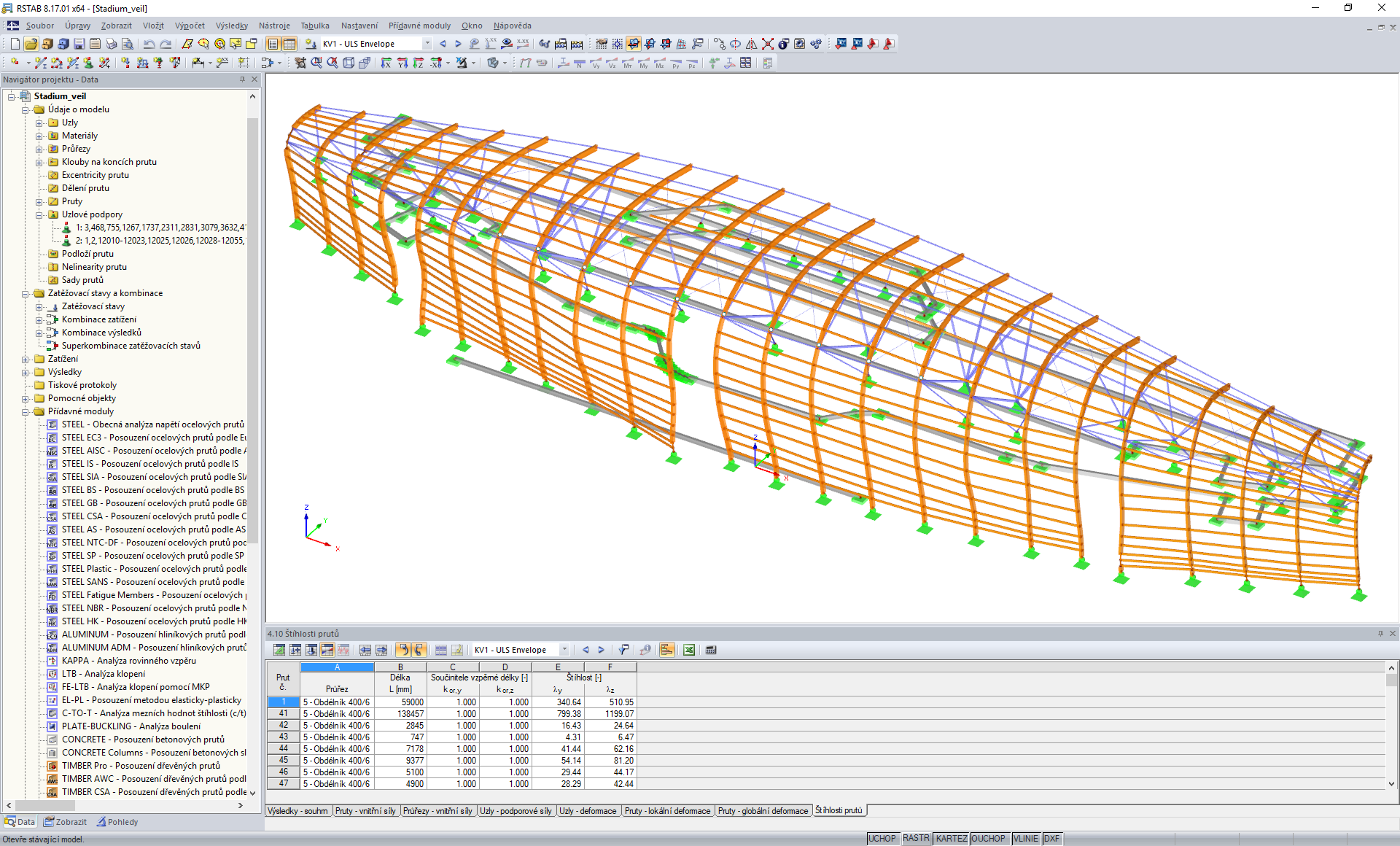Click the view in X direction icon
This screenshot has width=1400, height=846.
(x=386, y=63)
